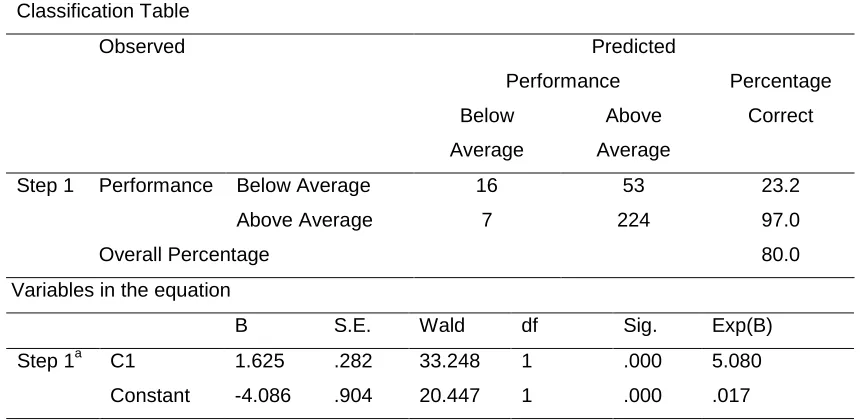Screen dimensions: 860x420
Task: Select the Variables in the equation heading
Action: tap(121, 290)
